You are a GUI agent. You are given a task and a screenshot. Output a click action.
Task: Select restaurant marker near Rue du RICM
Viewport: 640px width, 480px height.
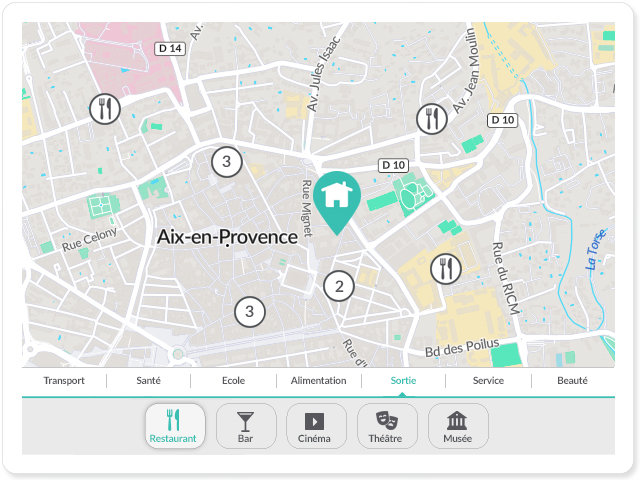tap(446, 269)
